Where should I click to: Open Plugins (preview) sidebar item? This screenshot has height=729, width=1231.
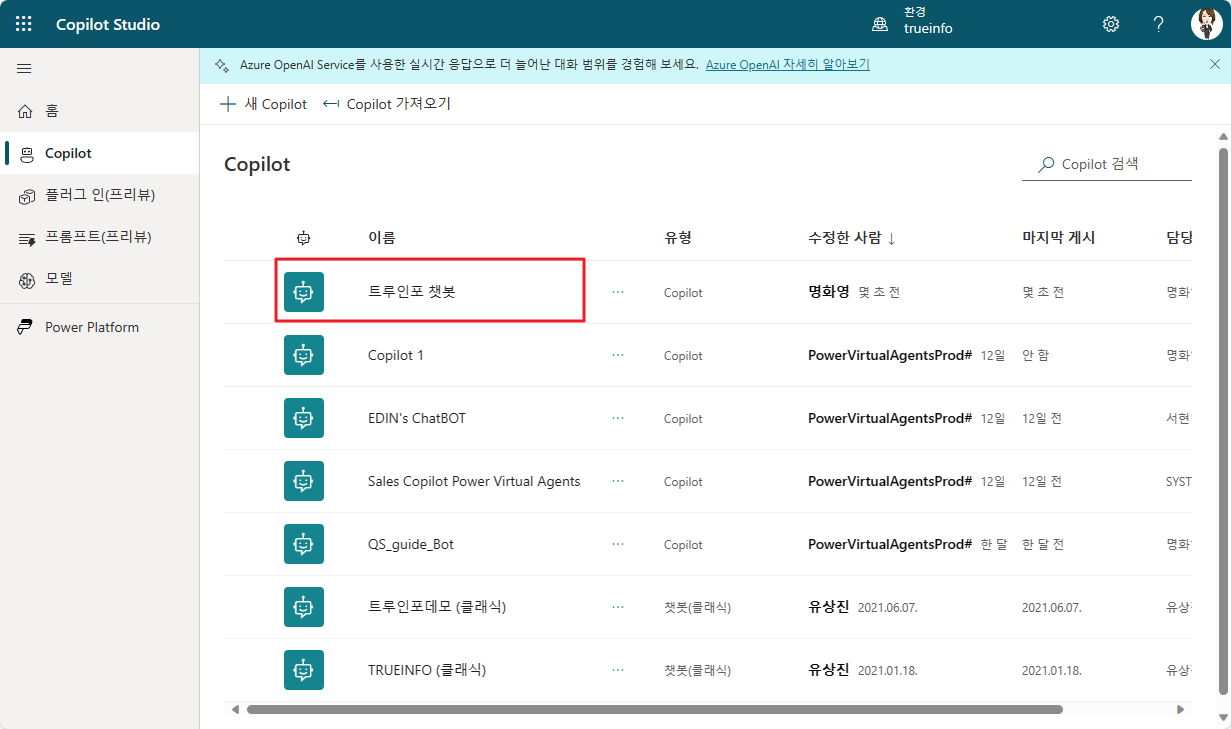[100, 195]
